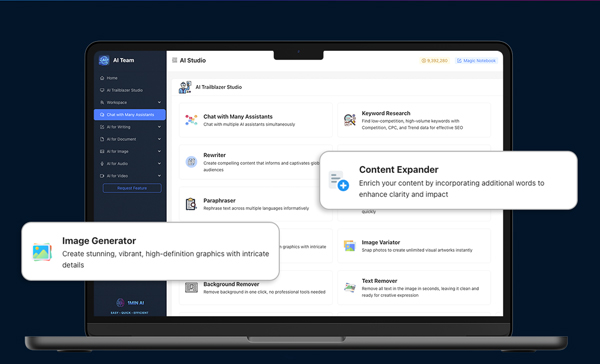Go to Home in the sidebar
The width and height of the screenshot is (600, 364).
click(109, 78)
